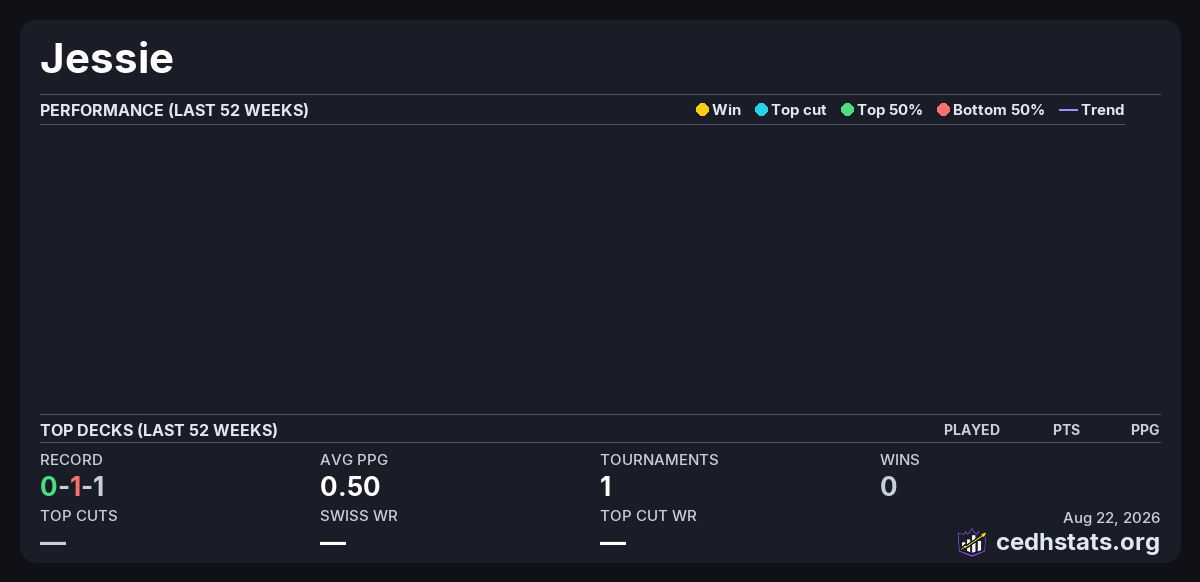Click the 0.50 average PPG value

pos(350,487)
